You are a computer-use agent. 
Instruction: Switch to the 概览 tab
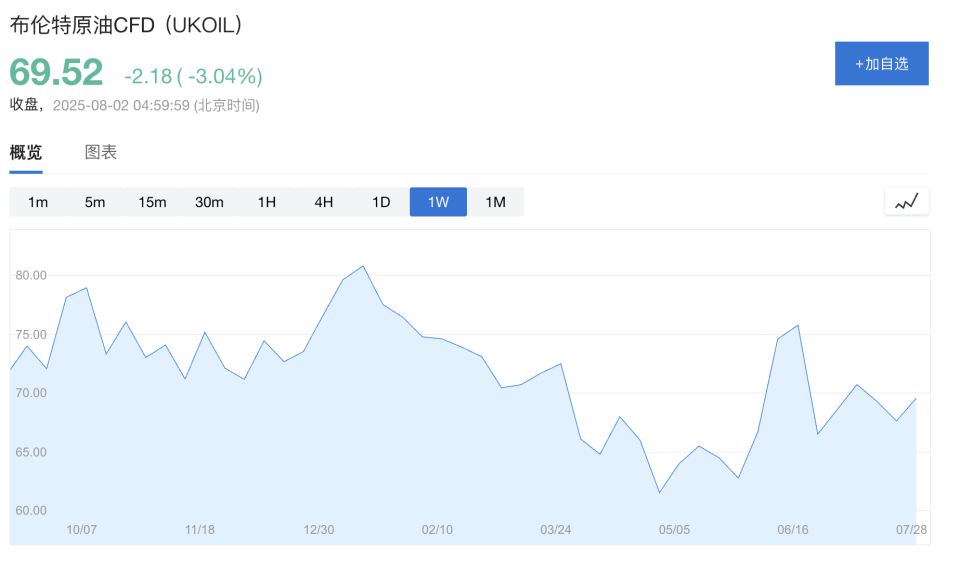(26, 152)
